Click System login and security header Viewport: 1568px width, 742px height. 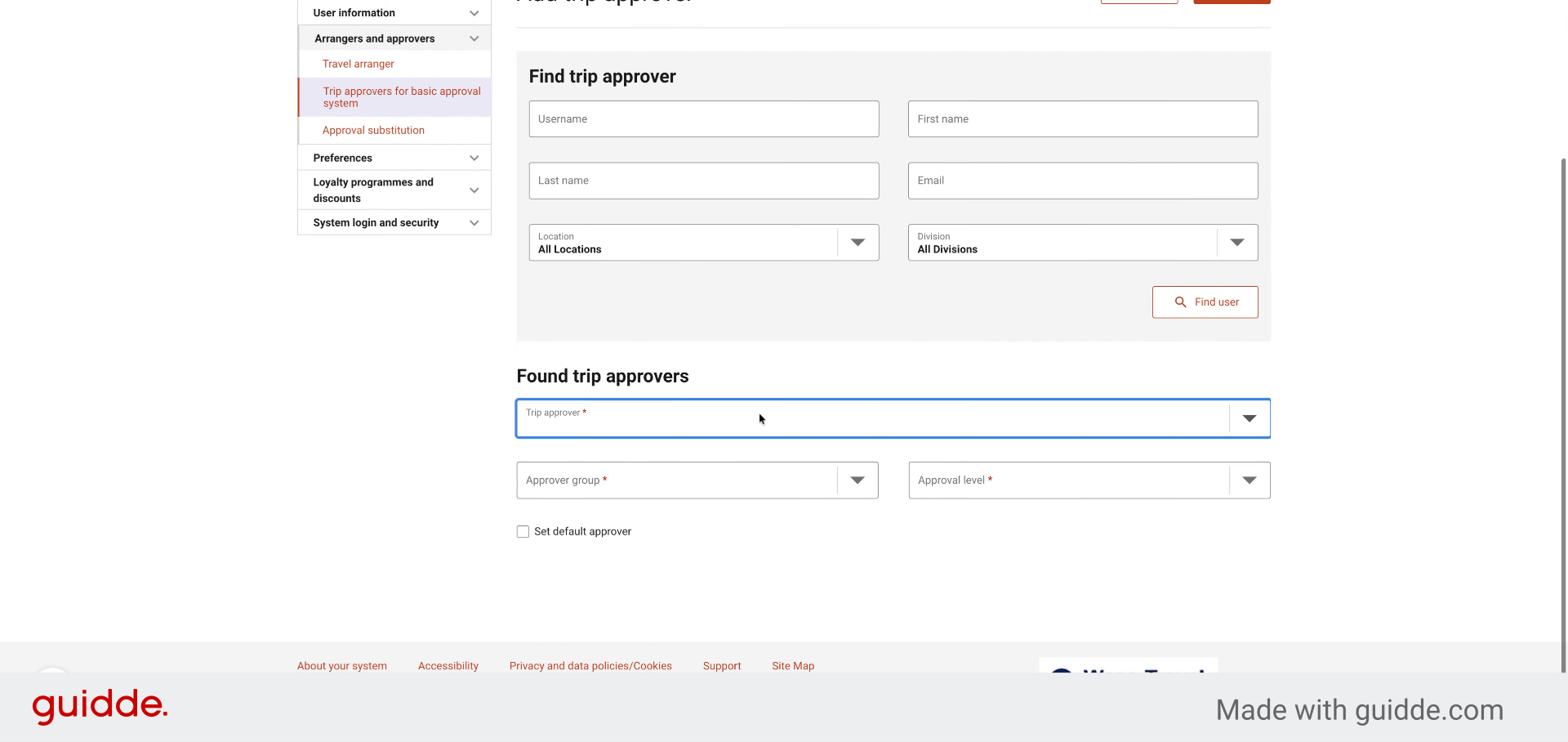394,223
